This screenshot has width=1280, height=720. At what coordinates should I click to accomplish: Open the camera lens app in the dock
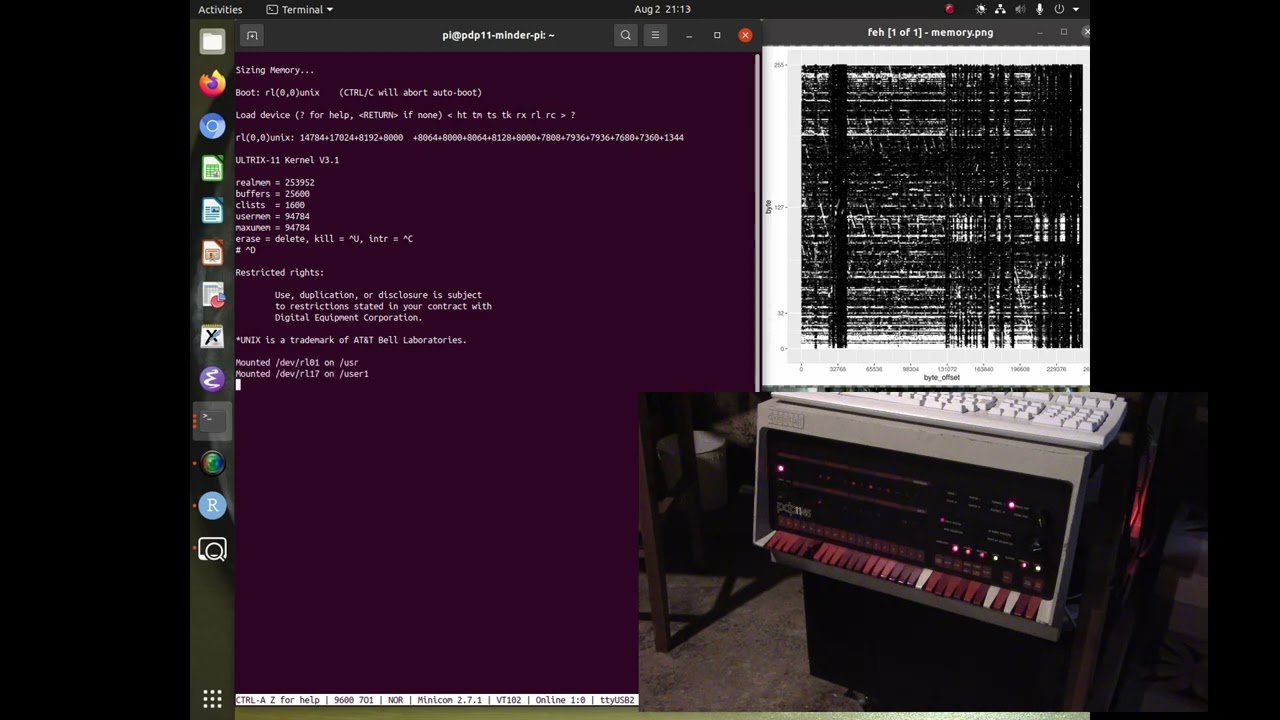212,463
